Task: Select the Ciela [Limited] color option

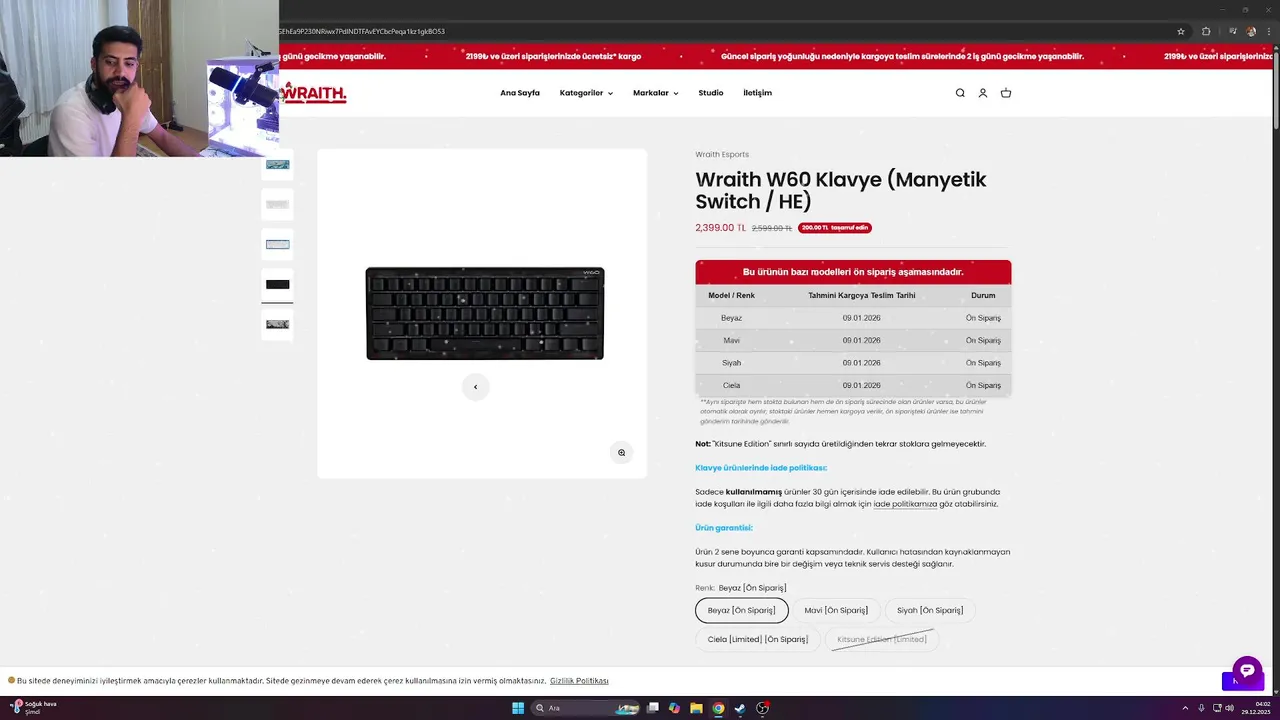Action: (x=758, y=639)
